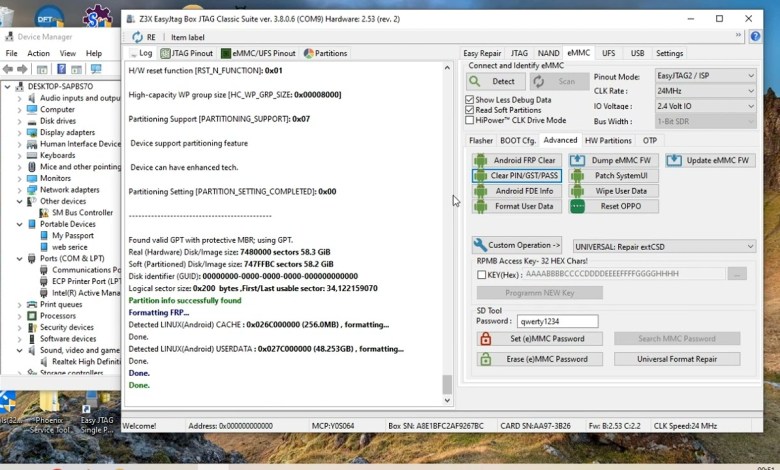Expand Disk drives in Device Manager
Screen dimensions: 780x470
point(19,121)
